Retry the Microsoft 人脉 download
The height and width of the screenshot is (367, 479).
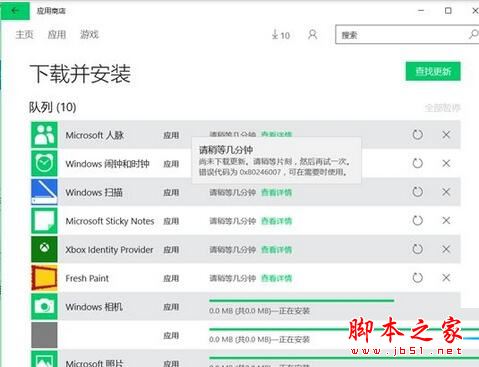417,135
